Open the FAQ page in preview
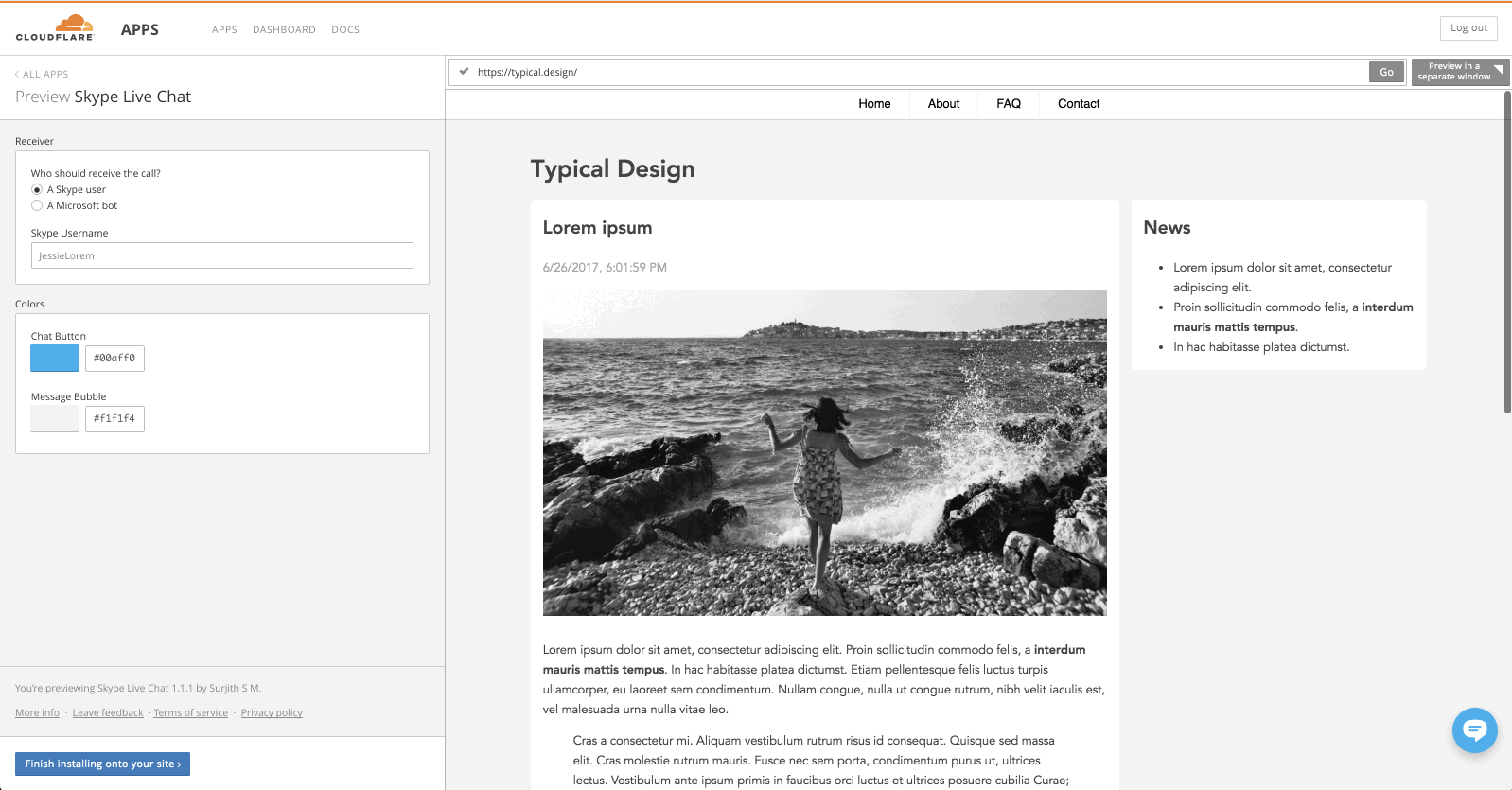 point(1008,104)
